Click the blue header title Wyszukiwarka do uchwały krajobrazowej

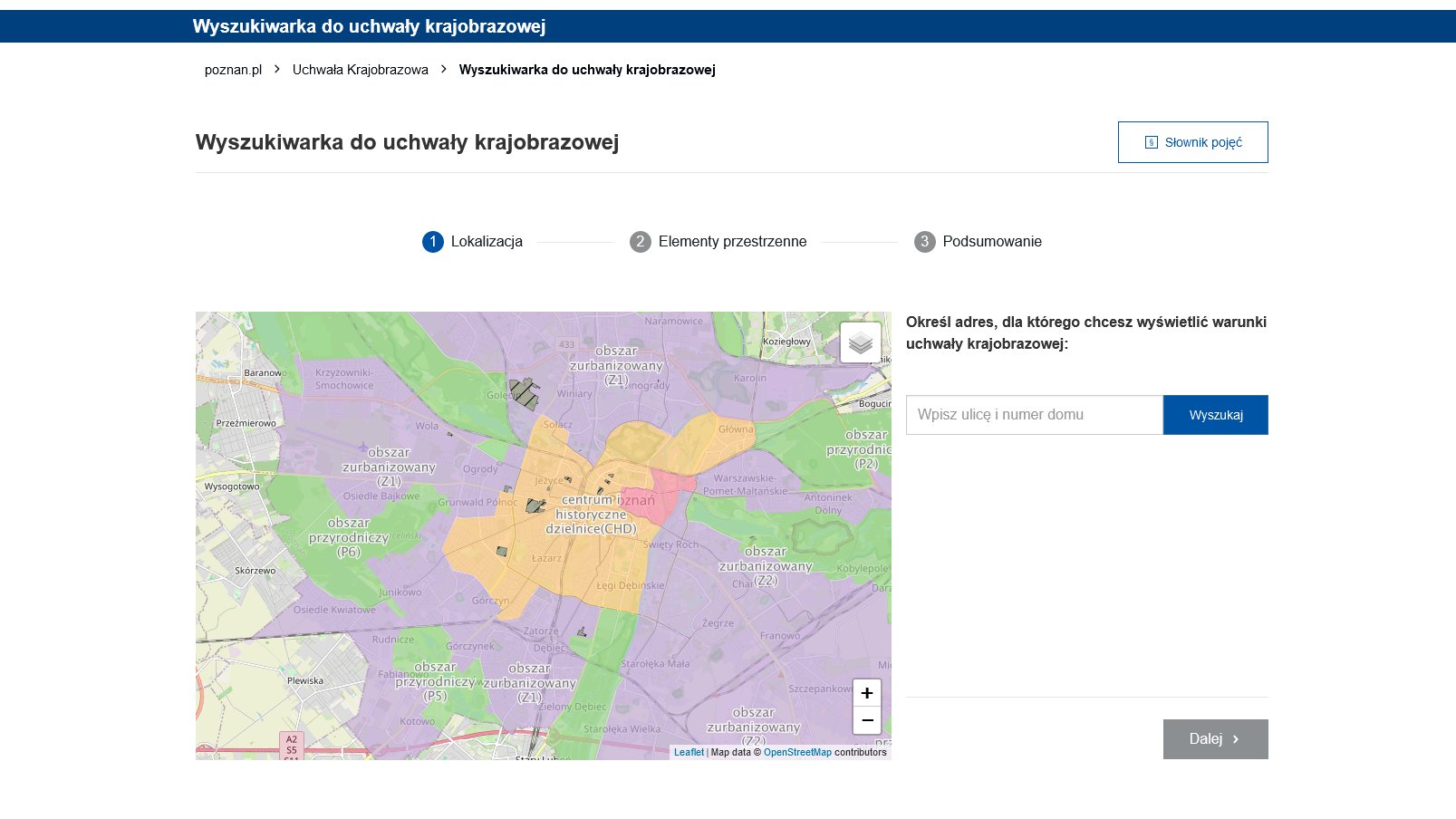click(x=369, y=26)
